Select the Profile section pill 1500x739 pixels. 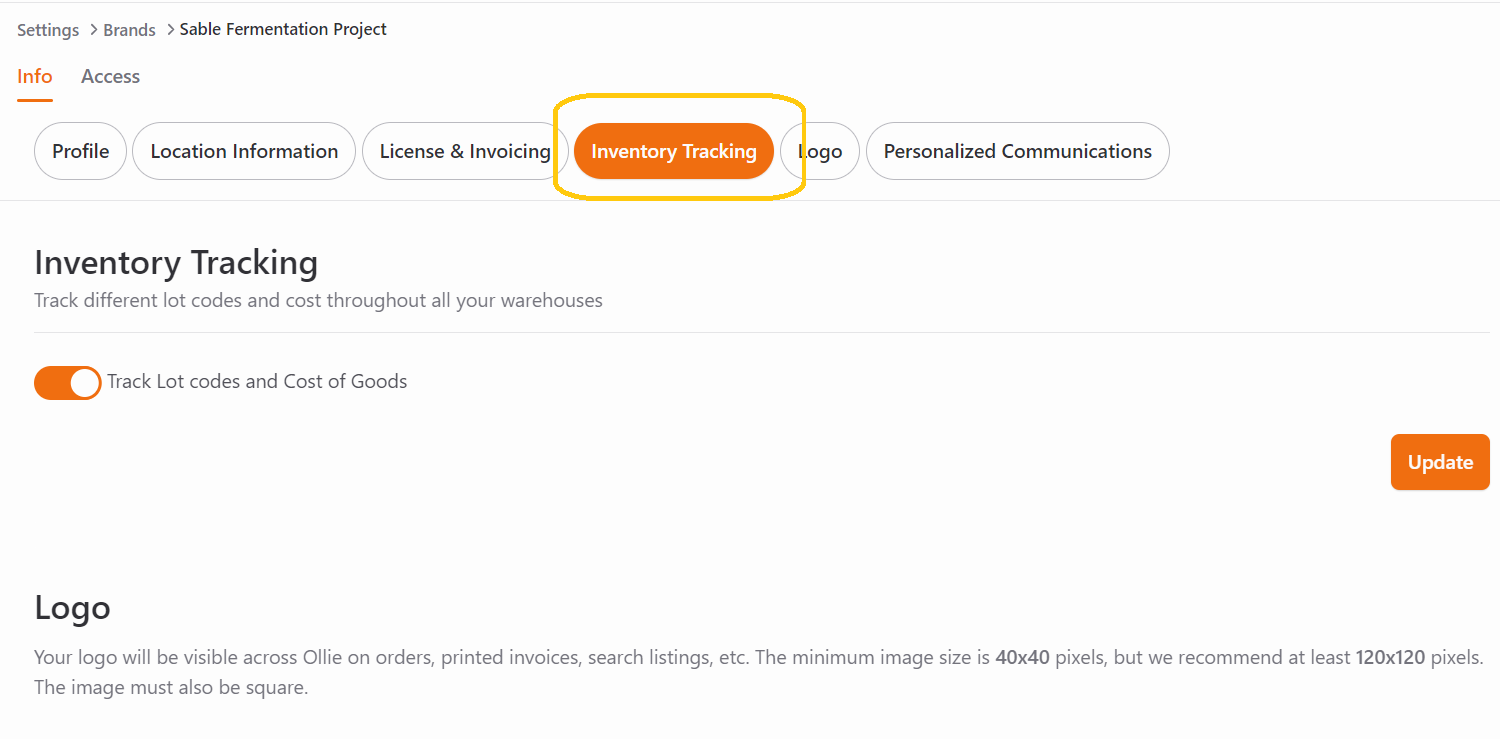click(x=80, y=151)
